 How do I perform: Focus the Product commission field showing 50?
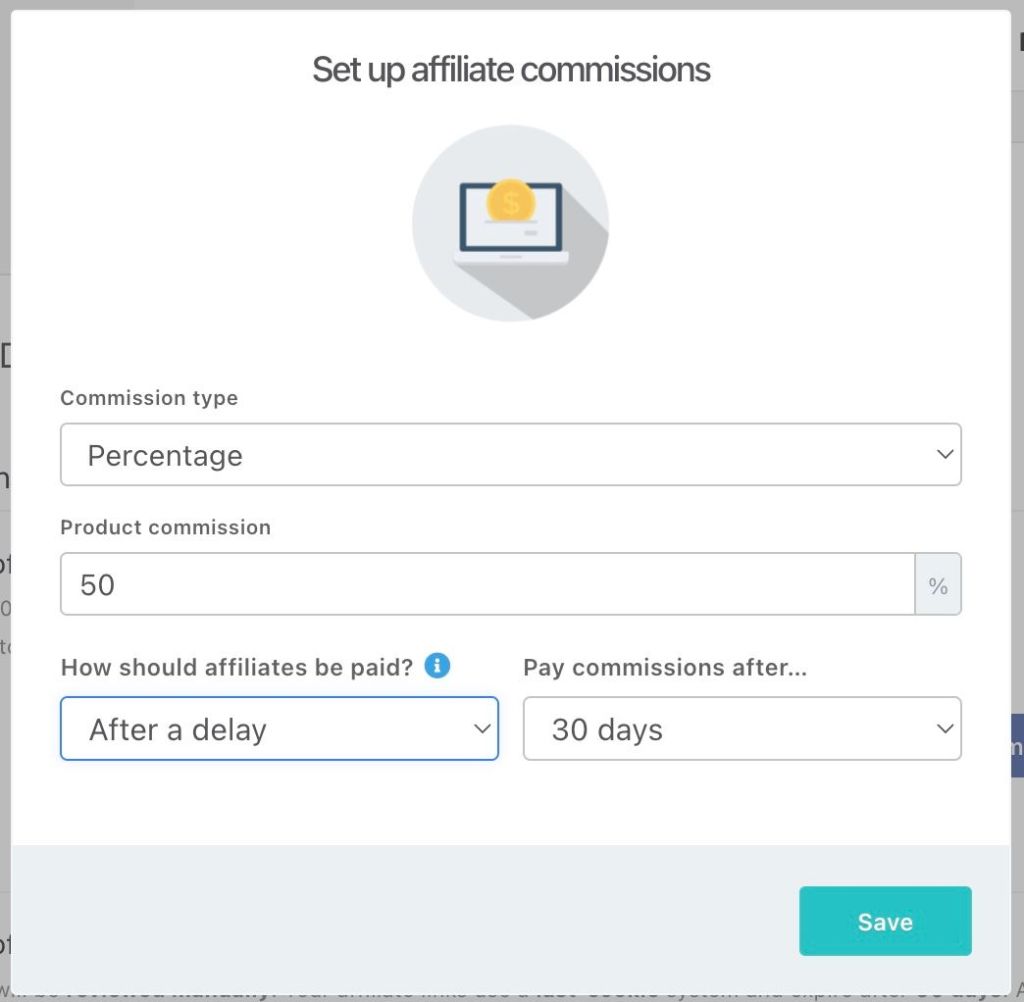click(487, 585)
